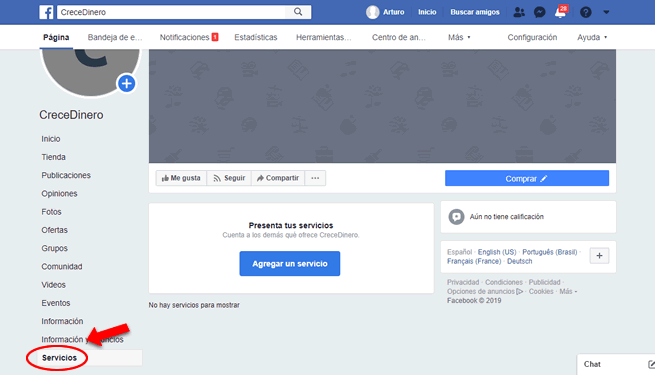This screenshot has width=655, height=375.
Task: Select Servicios in the left sidebar
Action: (x=59, y=358)
